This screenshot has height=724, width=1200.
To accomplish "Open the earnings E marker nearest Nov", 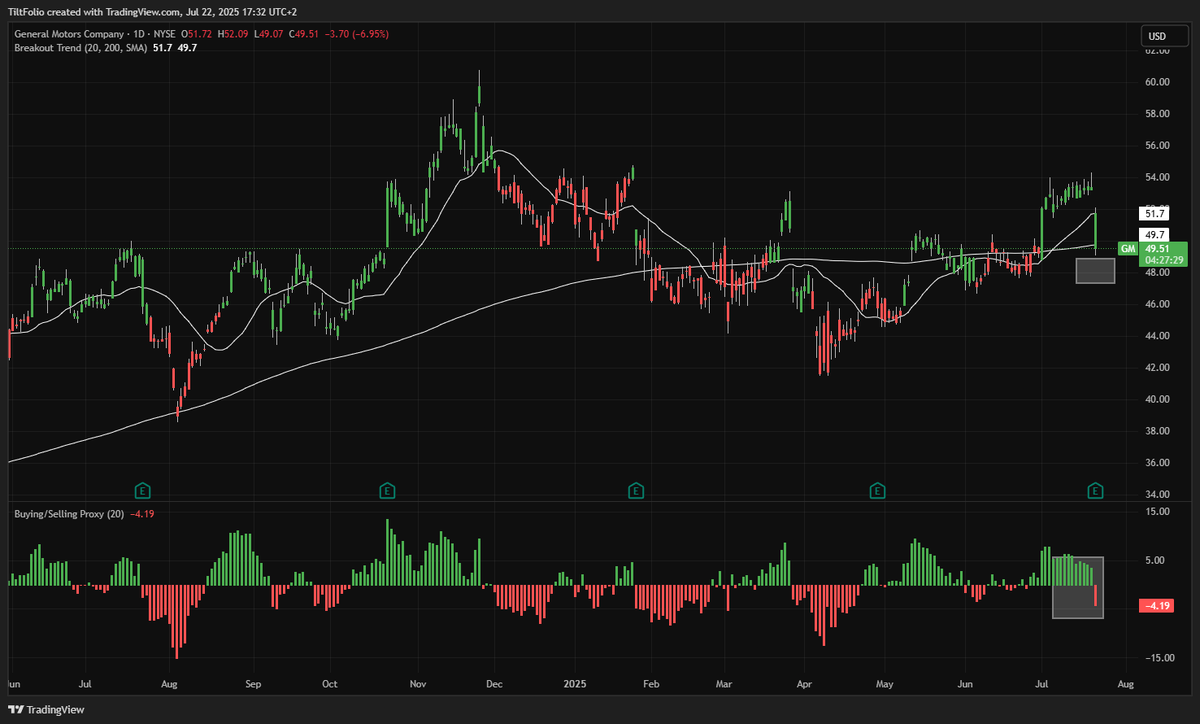I will [x=387, y=490].
